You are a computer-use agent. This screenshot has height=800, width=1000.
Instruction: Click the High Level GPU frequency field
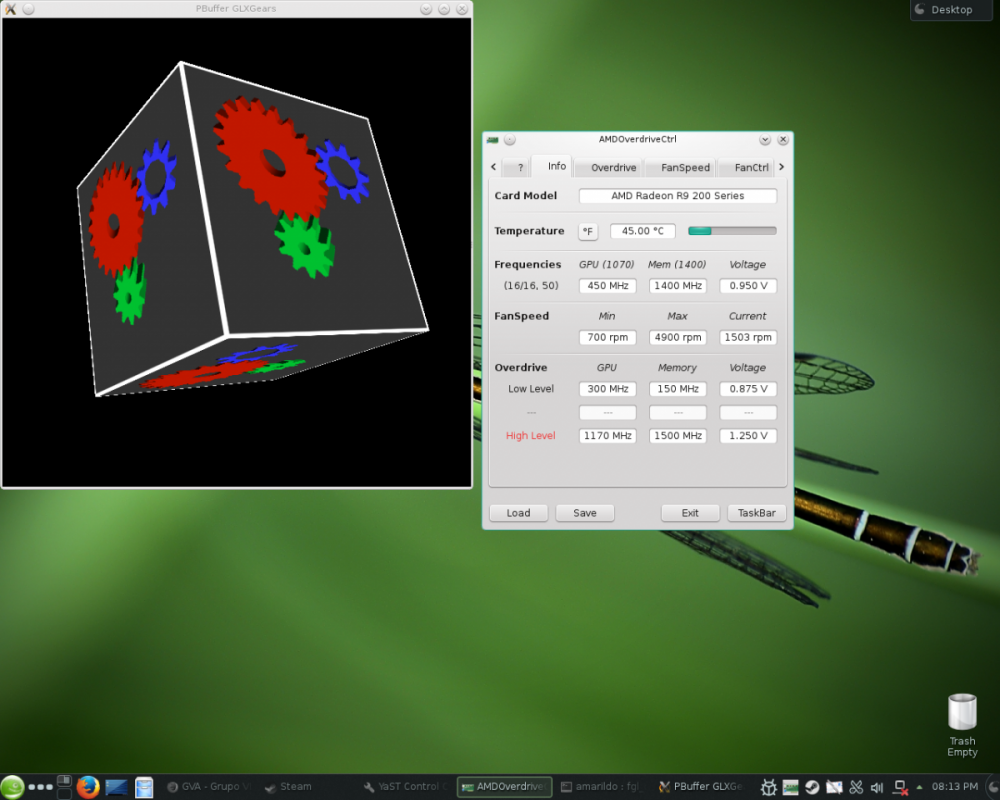(607, 436)
